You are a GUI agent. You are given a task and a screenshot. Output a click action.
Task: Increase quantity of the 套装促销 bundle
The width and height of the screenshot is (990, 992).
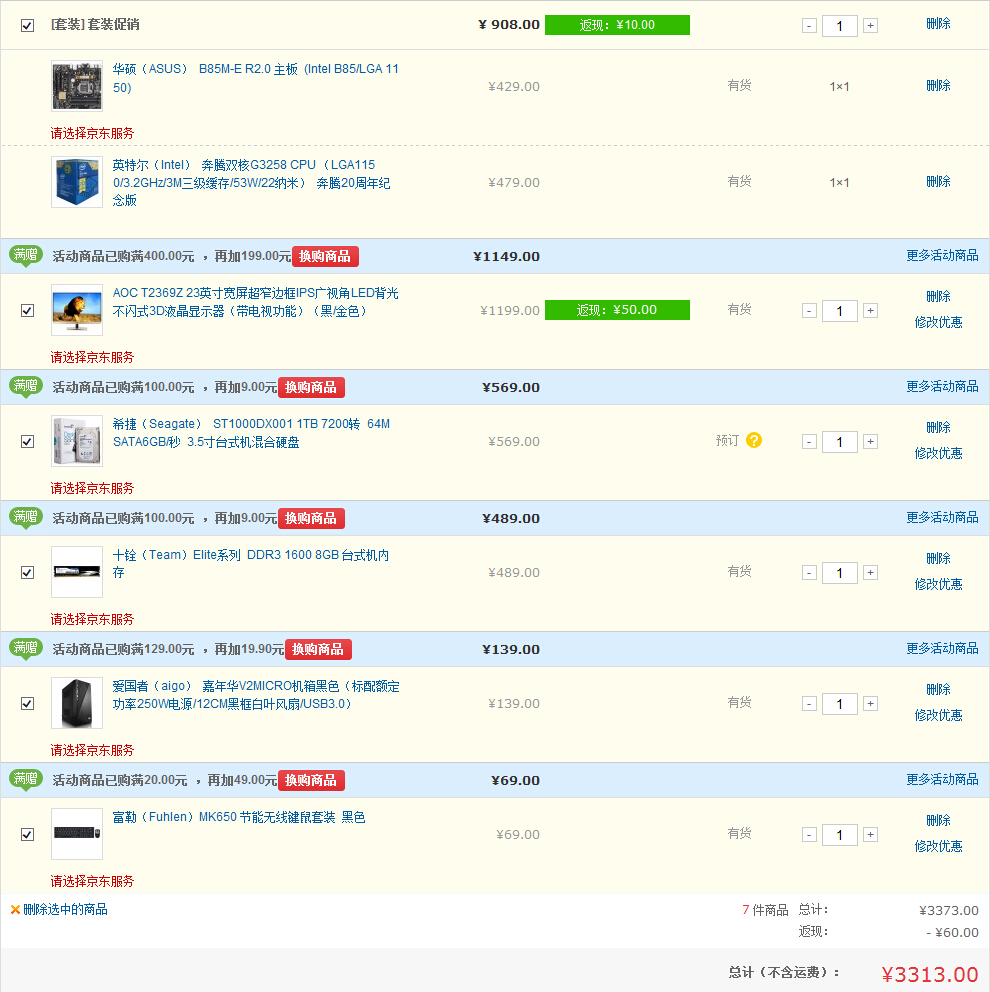tap(870, 26)
